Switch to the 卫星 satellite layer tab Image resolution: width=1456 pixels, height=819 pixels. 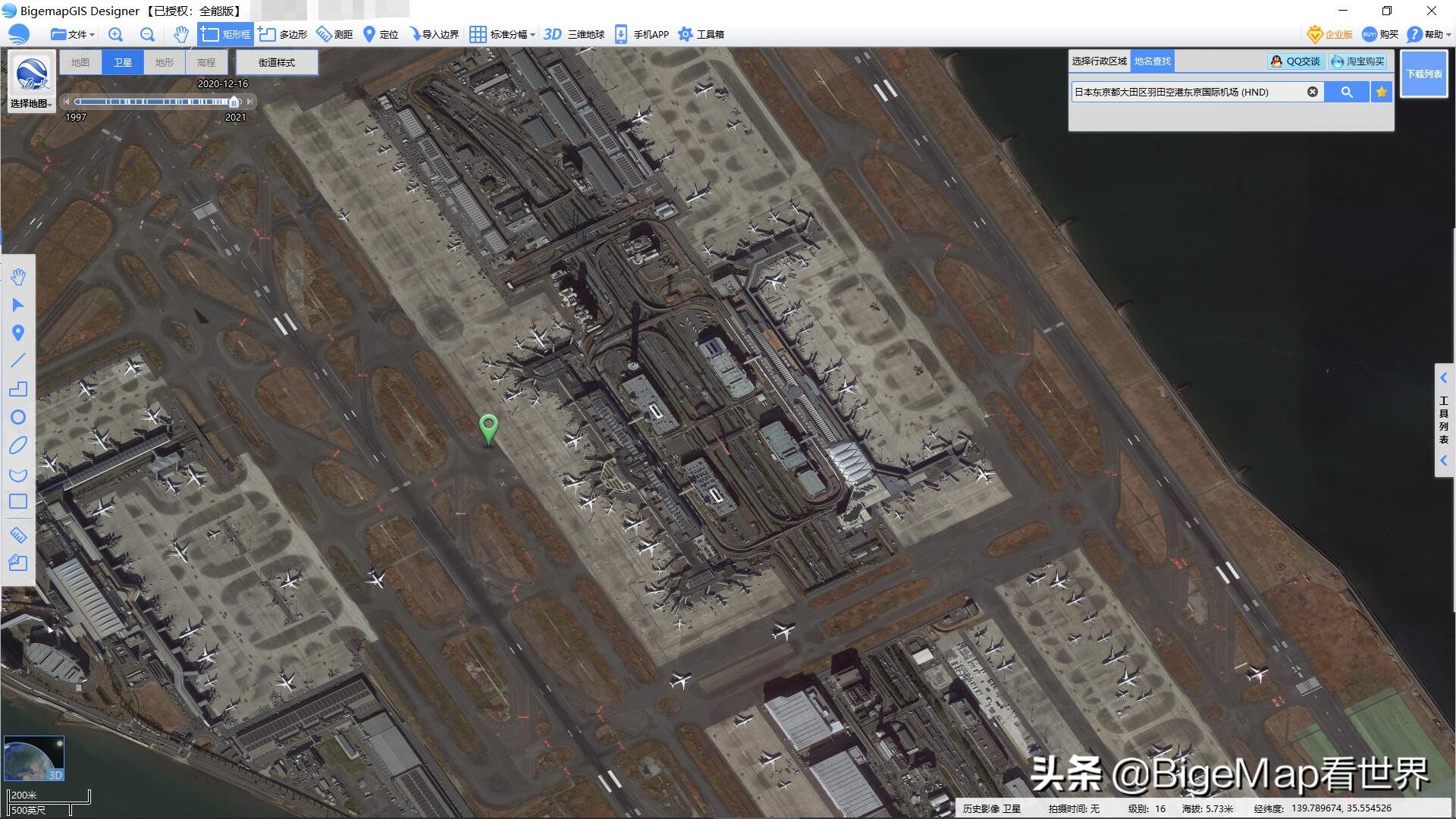[x=123, y=62]
